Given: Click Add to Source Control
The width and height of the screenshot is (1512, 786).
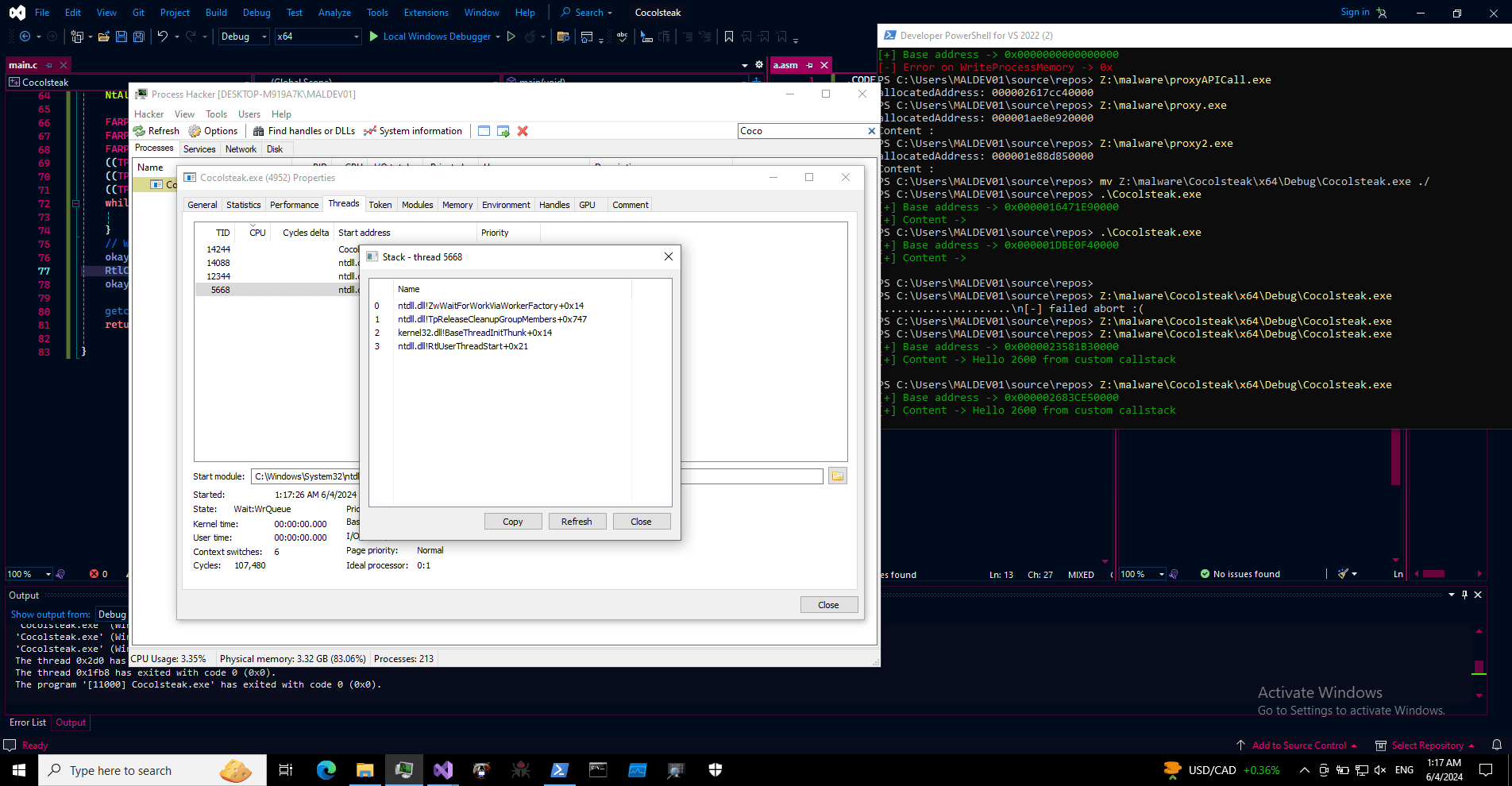Looking at the screenshot, I should 1299,746.
